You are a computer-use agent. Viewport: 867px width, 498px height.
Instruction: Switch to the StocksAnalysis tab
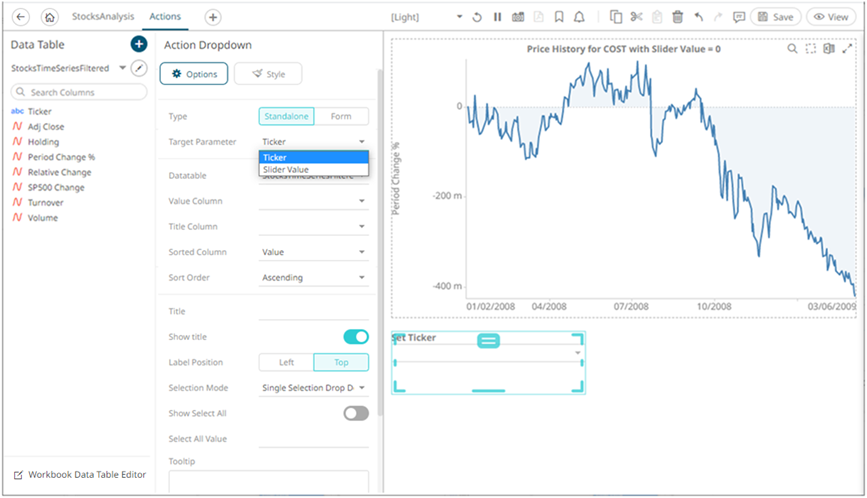103,17
